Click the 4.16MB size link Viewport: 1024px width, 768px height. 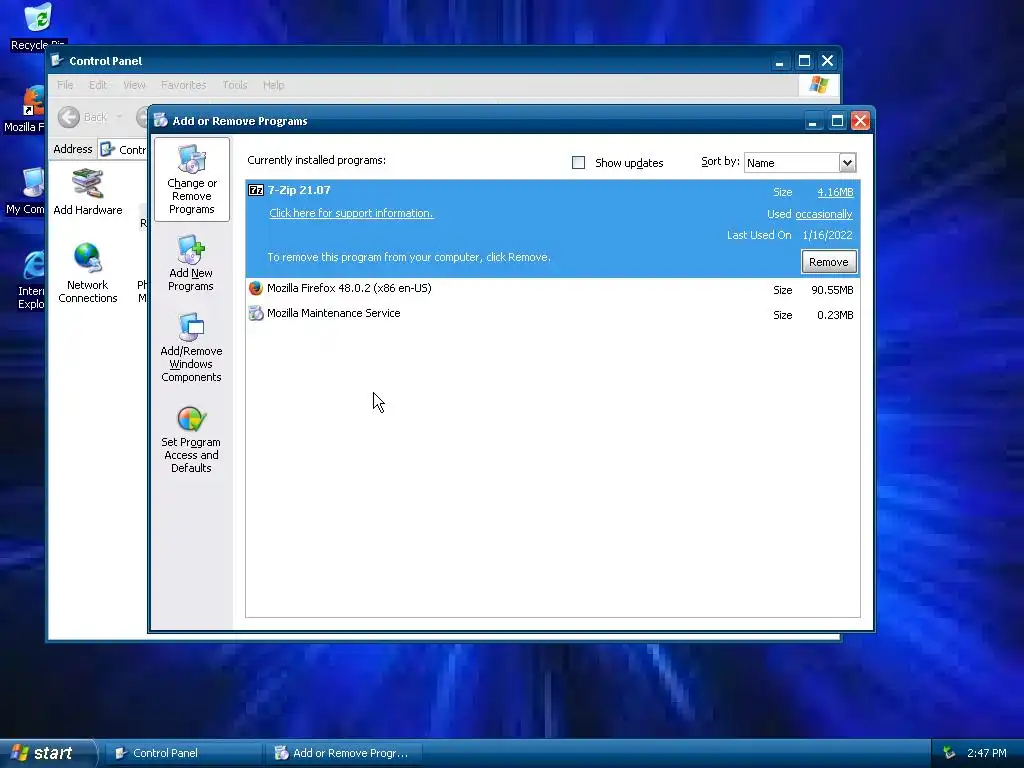pos(835,192)
